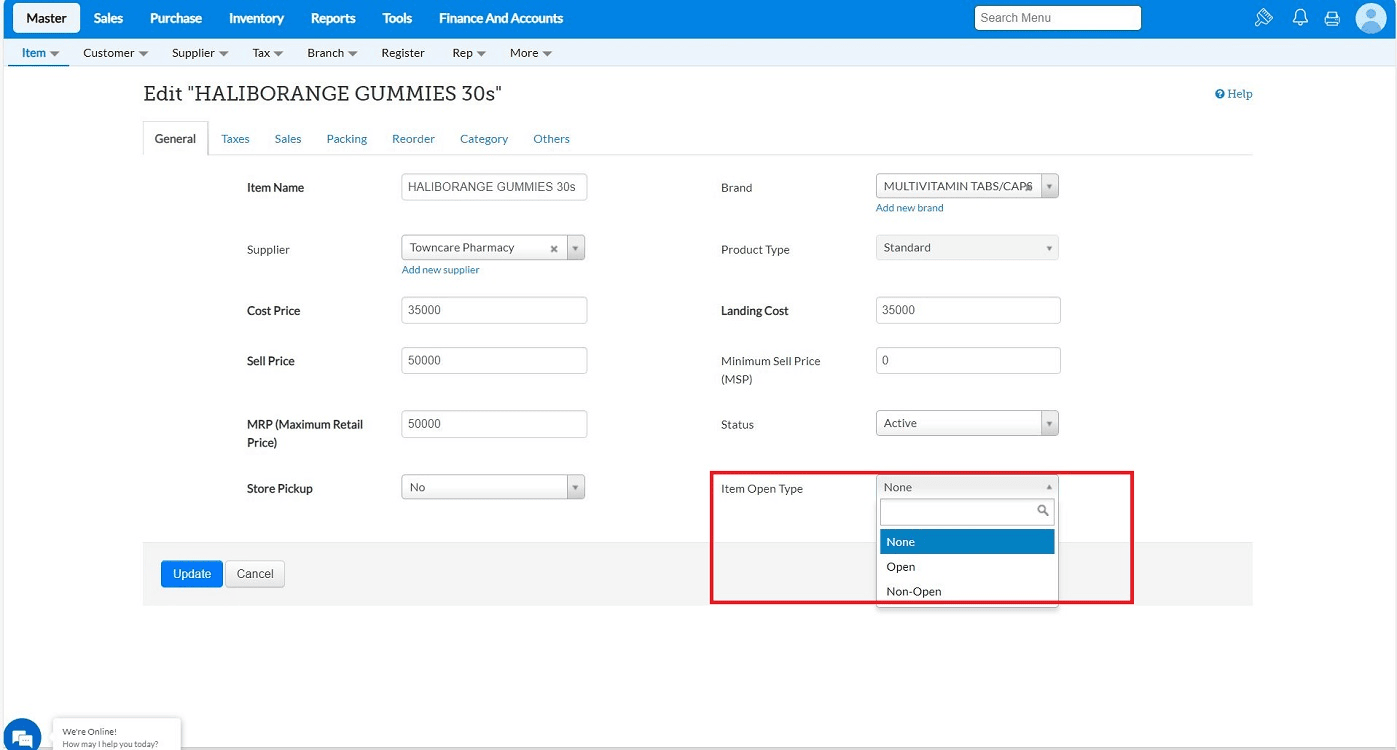The height and width of the screenshot is (750, 1397).
Task: Open the Store Pickup dropdown
Action: pos(575,488)
